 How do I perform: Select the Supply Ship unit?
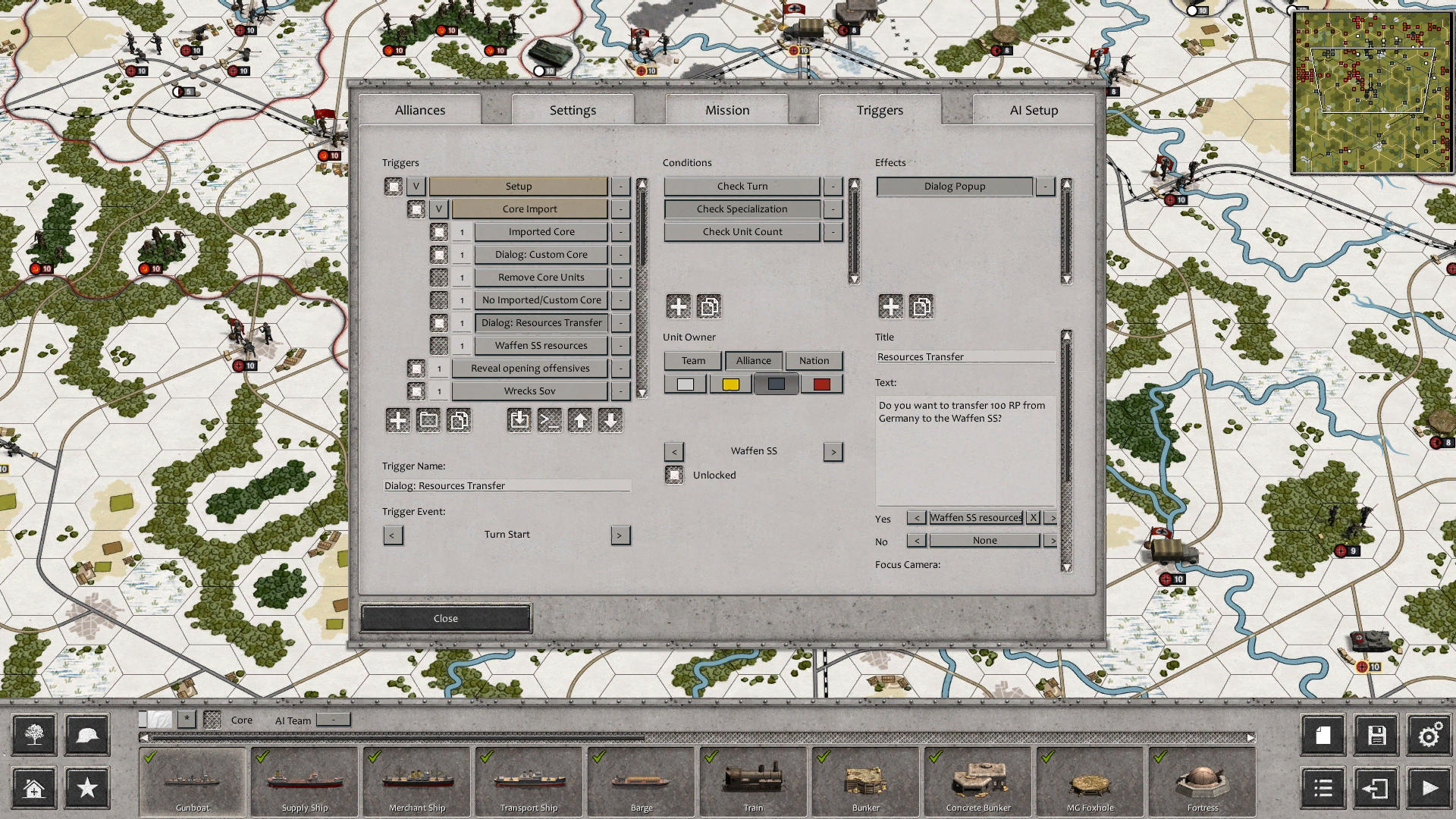tap(305, 781)
